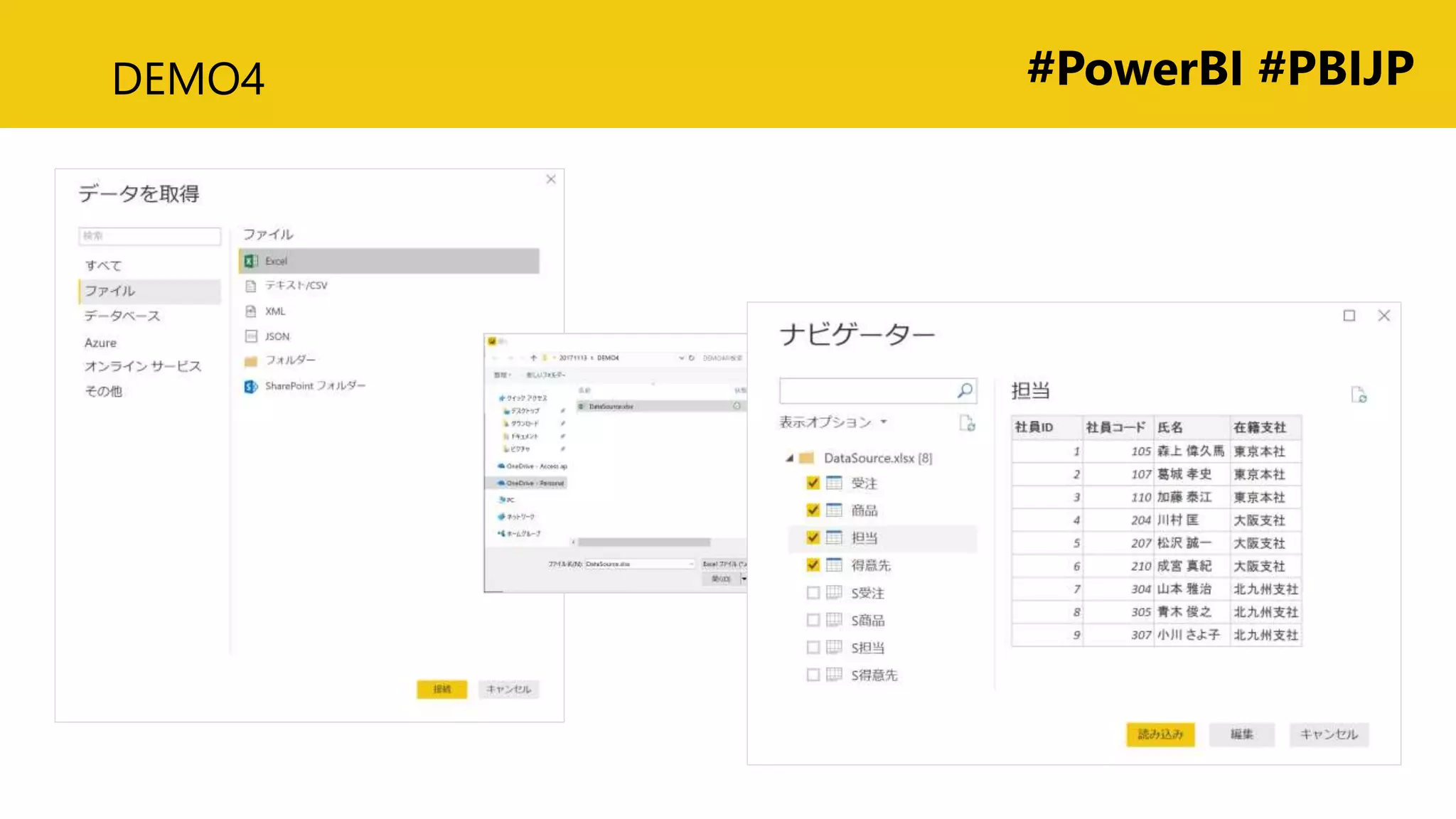Check the S得意先 sheet checkbox
The image size is (1456, 819).
(x=813, y=675)
